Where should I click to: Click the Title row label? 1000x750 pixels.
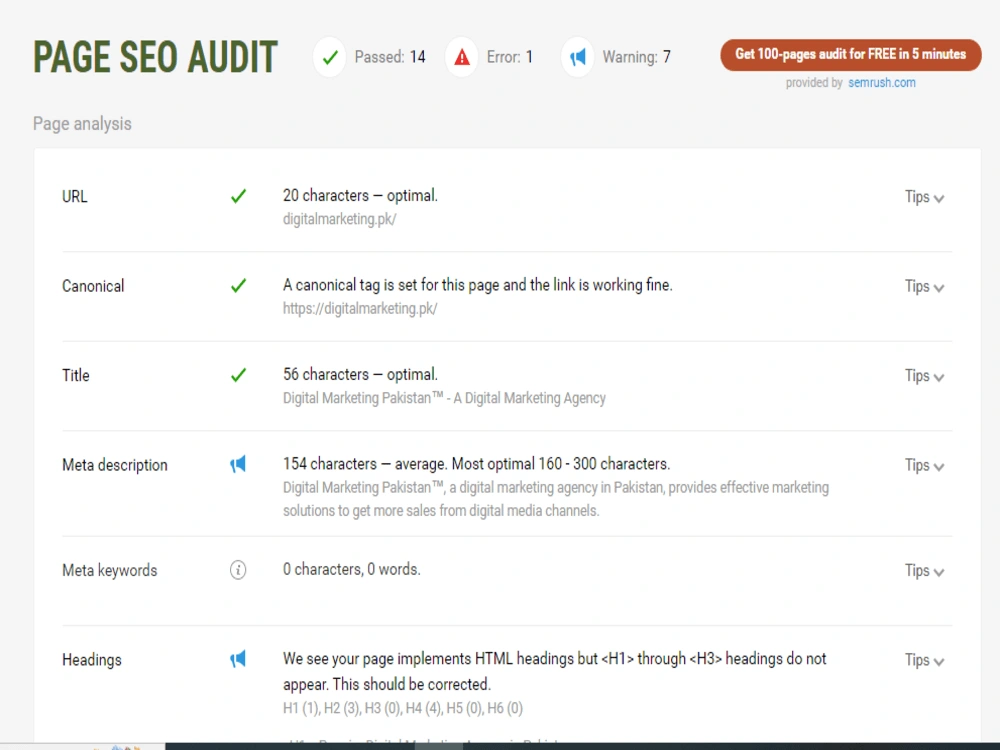point(75,375)
